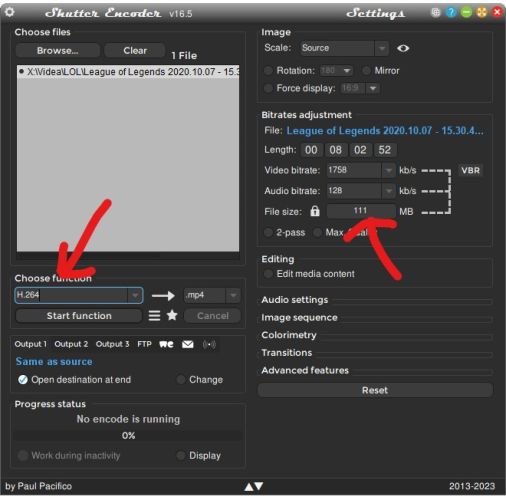The image size is (506, 500).
Task: Expand the Transitions section
Action: coord(287,353)
